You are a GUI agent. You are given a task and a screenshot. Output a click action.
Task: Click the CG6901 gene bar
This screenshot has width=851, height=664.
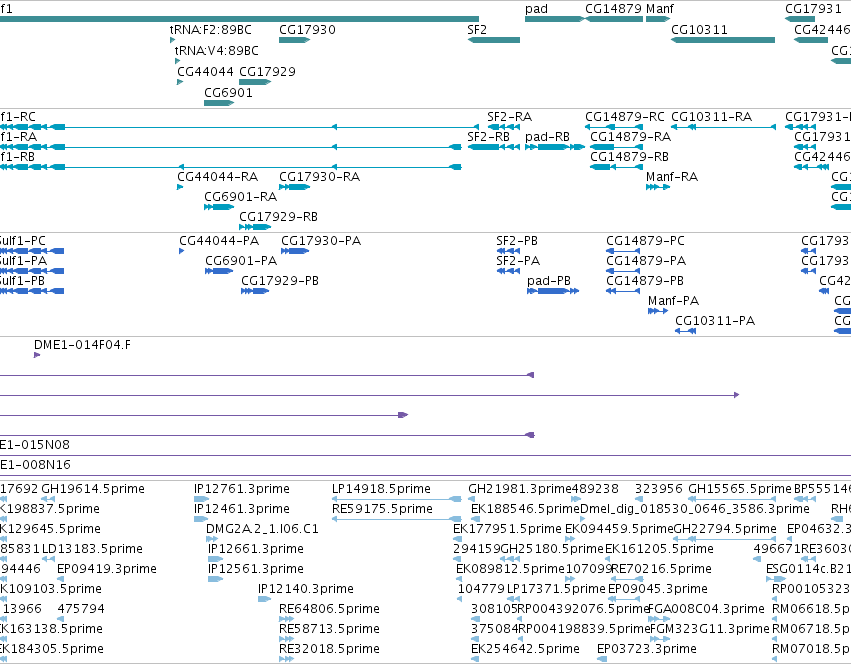click(219, 103)
